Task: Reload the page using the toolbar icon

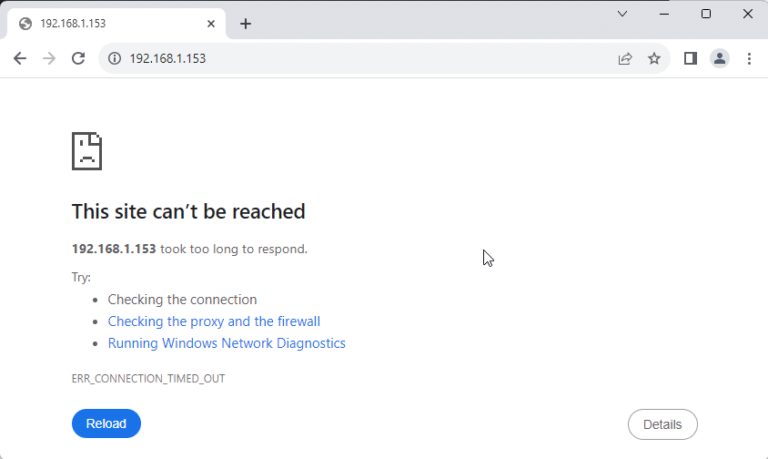Action: (78, 59)
